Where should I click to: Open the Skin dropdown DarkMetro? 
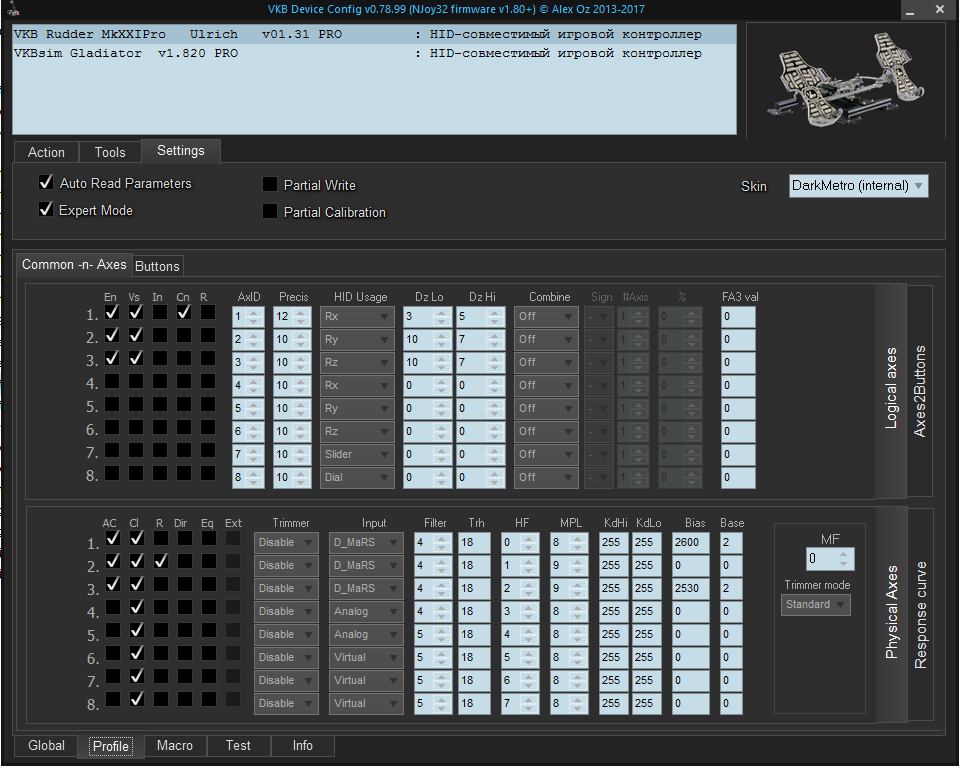[x=858, y=185]
